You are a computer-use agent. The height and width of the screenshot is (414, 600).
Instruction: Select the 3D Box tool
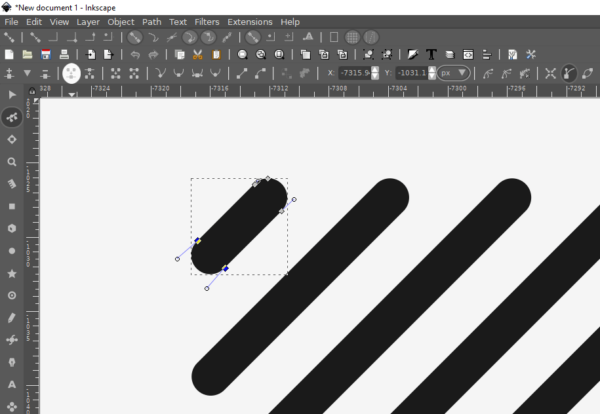point(12,228)
